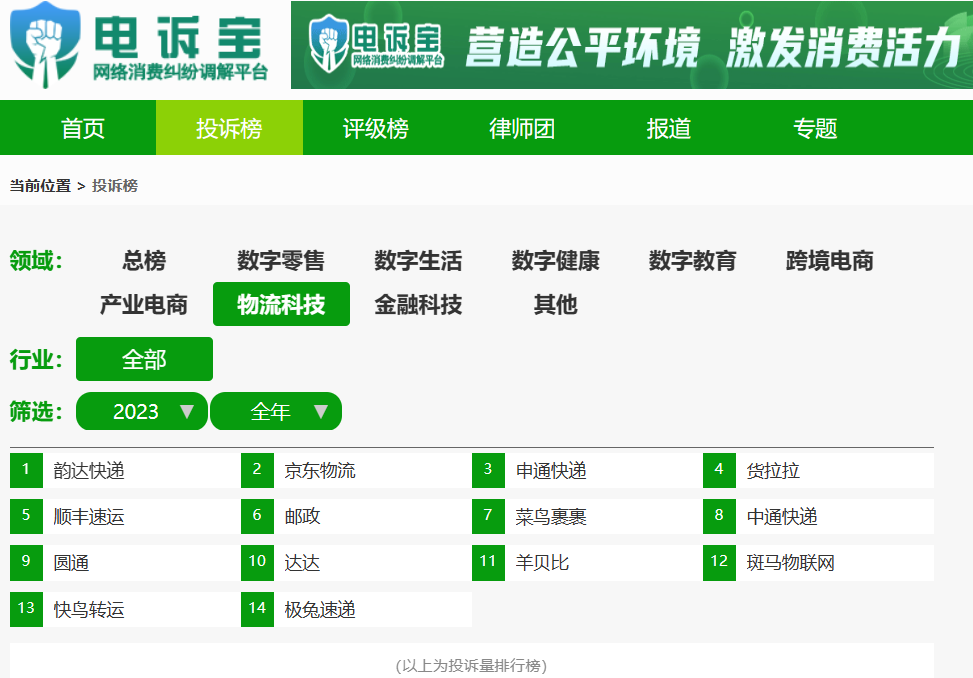This screenshot has height=678, width=973.
Task: Choose the 金融科技 domain filter
Action: (418, 305)
